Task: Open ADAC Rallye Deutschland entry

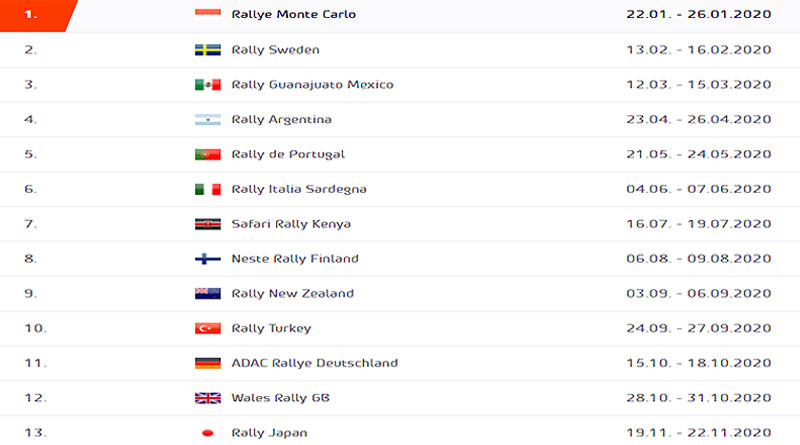Action: (314, 363)
